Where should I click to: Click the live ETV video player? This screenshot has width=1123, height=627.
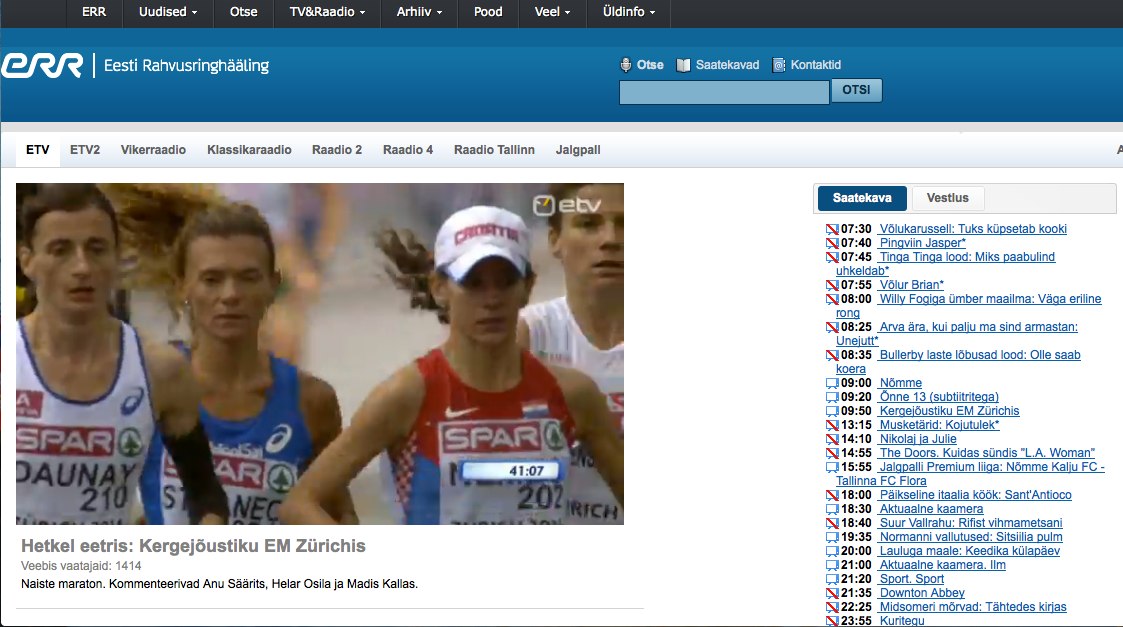click(x=320, y=354)
